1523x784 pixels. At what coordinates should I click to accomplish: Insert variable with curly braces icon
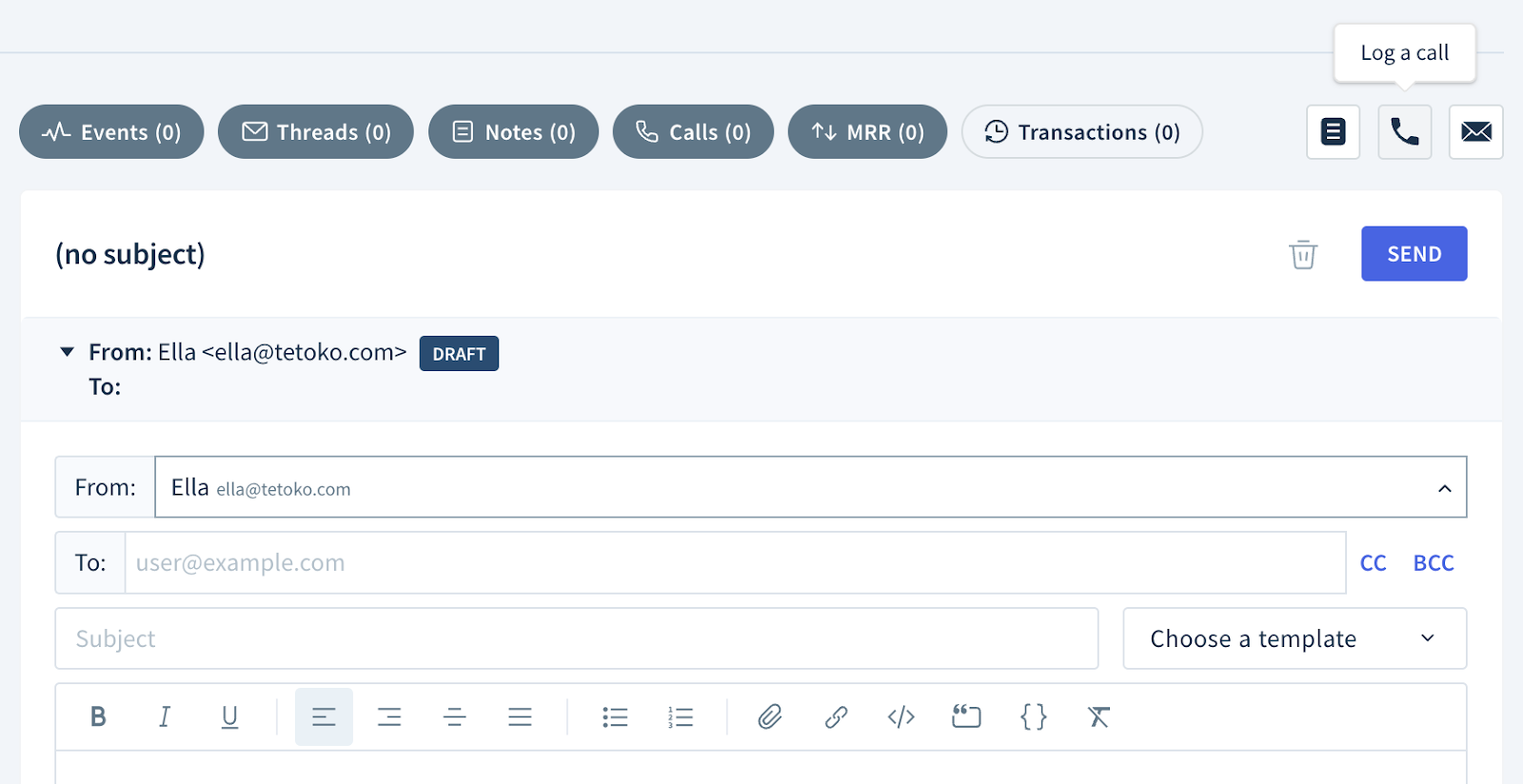pos(1034,716)
